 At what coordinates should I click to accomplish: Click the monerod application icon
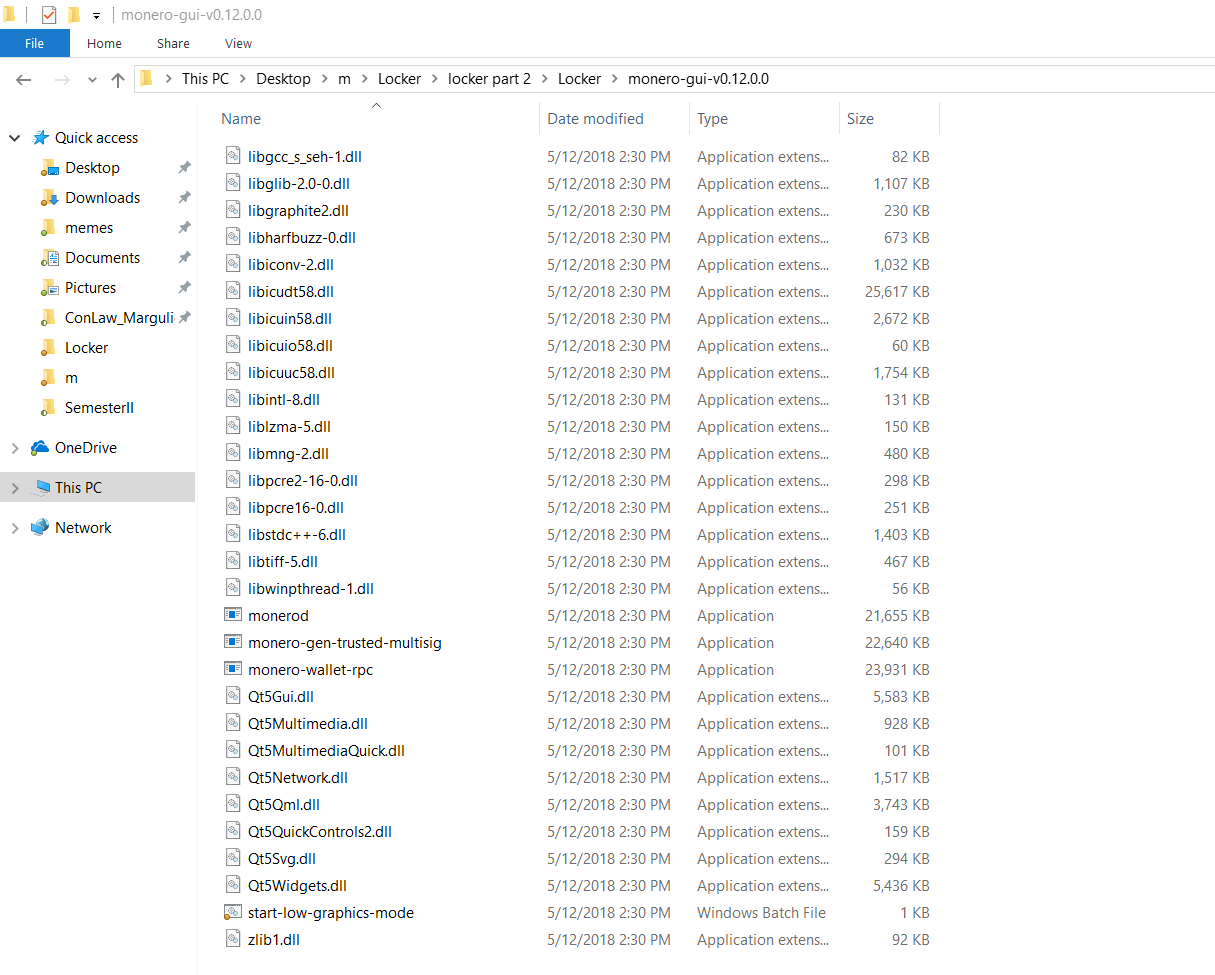click(232, 615)
